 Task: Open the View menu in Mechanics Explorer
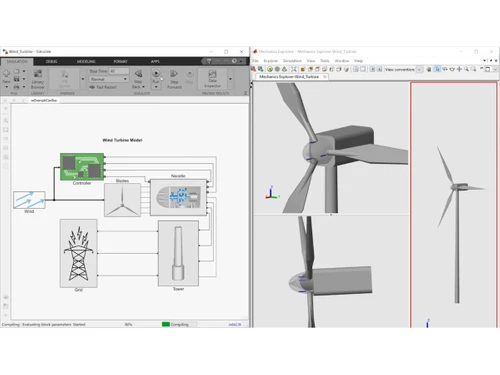coord(311,61)
